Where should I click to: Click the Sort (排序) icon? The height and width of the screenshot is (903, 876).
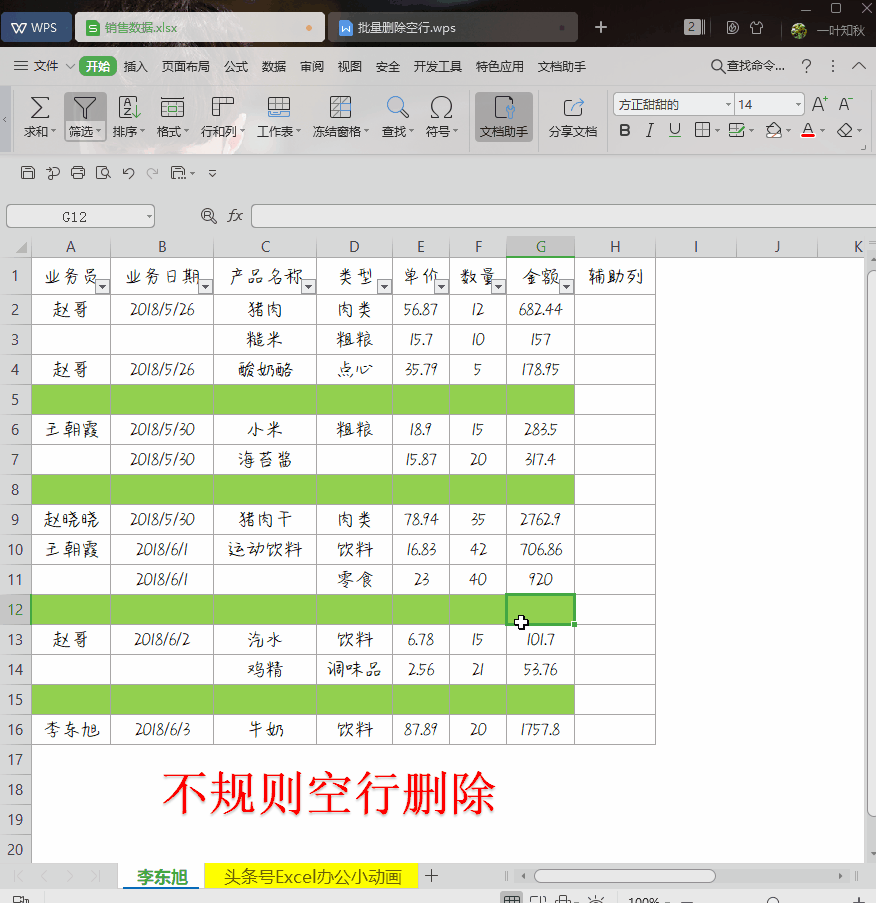pos(128,115)
